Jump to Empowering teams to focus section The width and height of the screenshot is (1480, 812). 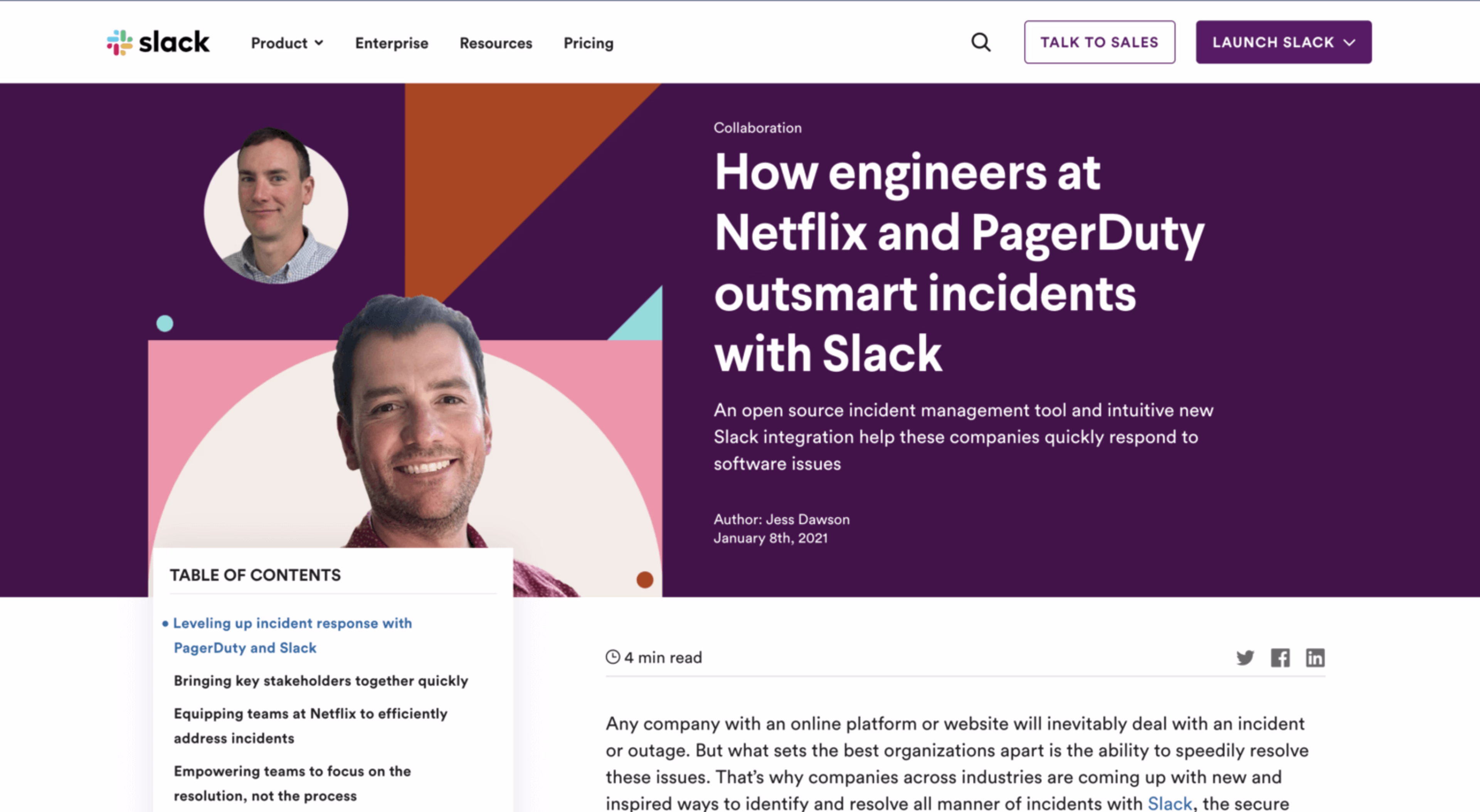click(x=292, y=783)
